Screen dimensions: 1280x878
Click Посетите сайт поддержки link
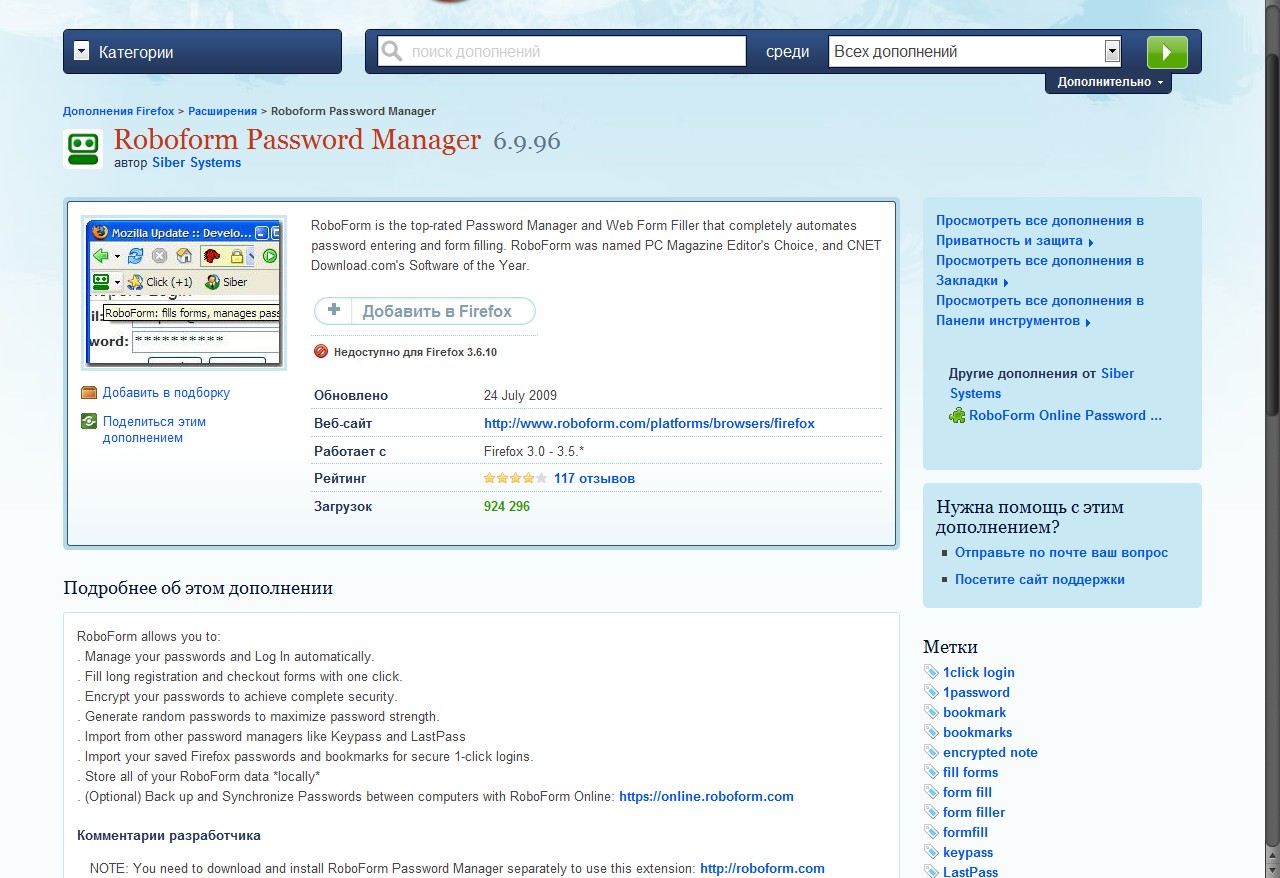click(1040, 580)
